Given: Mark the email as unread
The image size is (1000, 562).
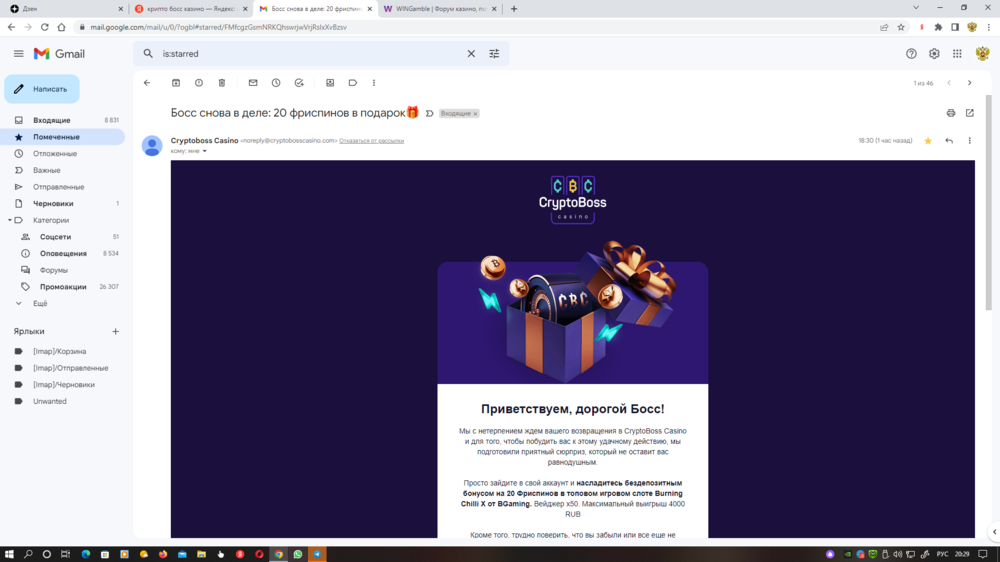Looking at the screenshot, I should pyautogui.click(x=253, y=83).
